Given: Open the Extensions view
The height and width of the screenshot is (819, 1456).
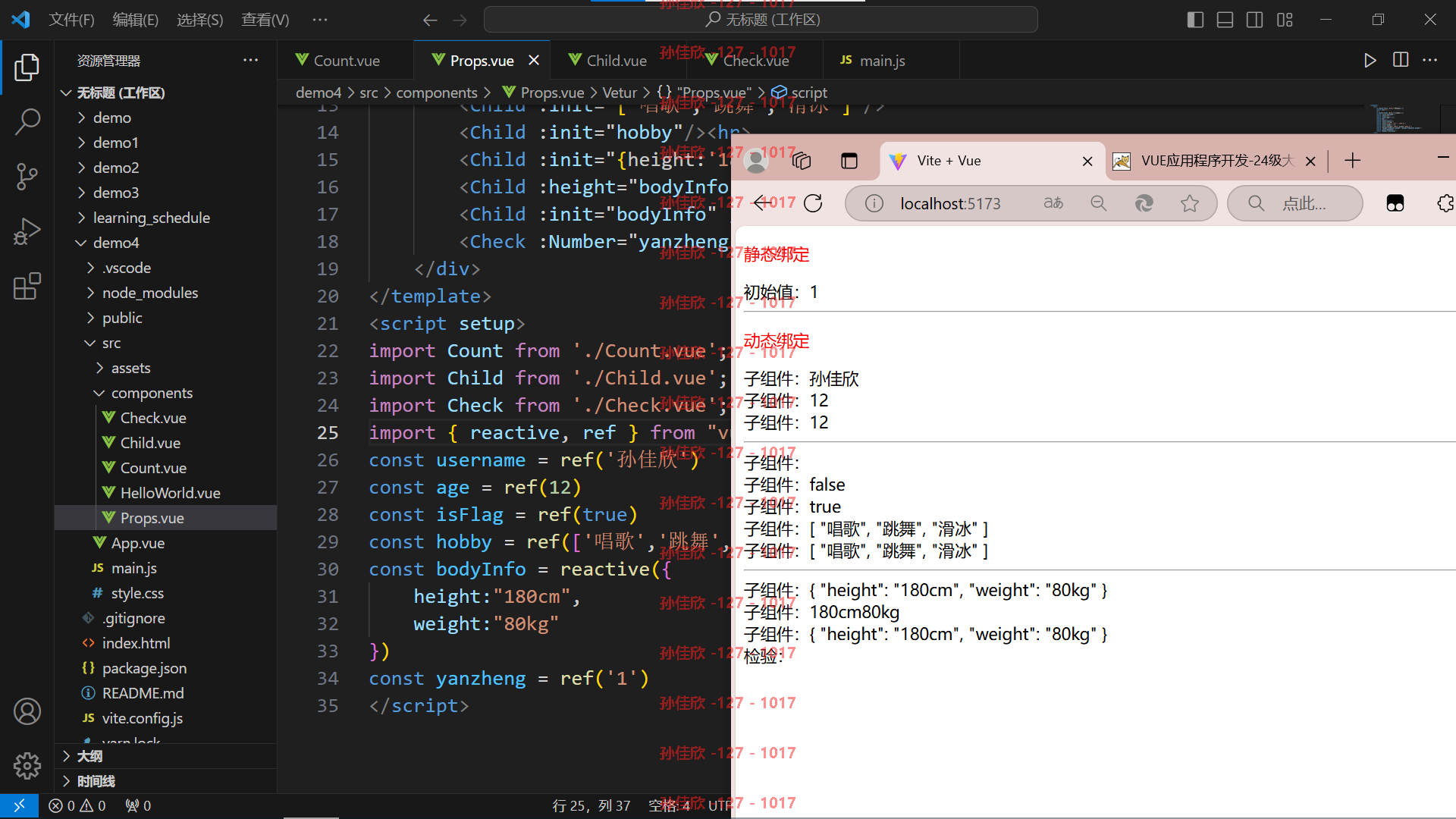Looking at the screenshot, I should point(27,286).
